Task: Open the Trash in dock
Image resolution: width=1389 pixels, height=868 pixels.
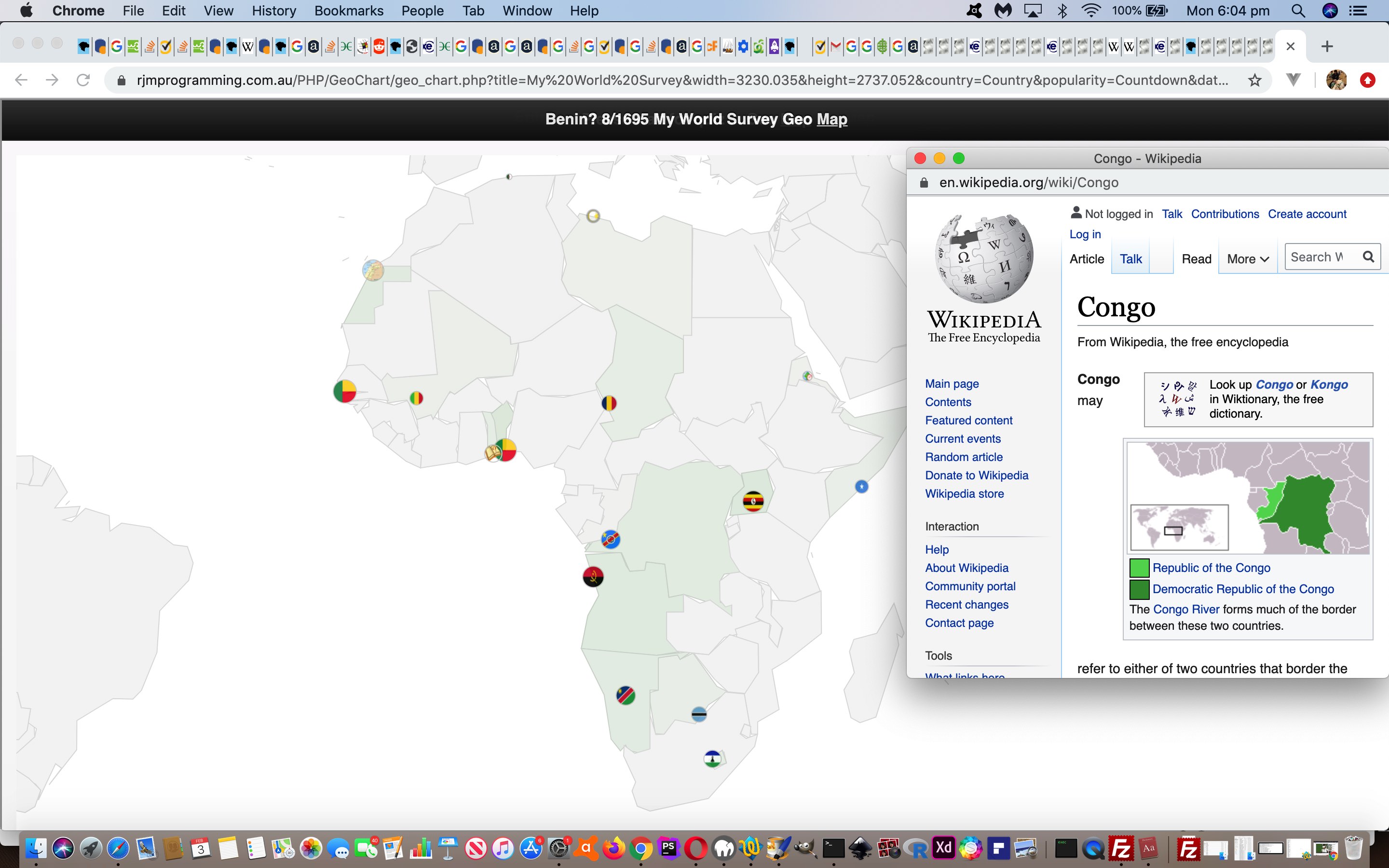Action: 1353,848
